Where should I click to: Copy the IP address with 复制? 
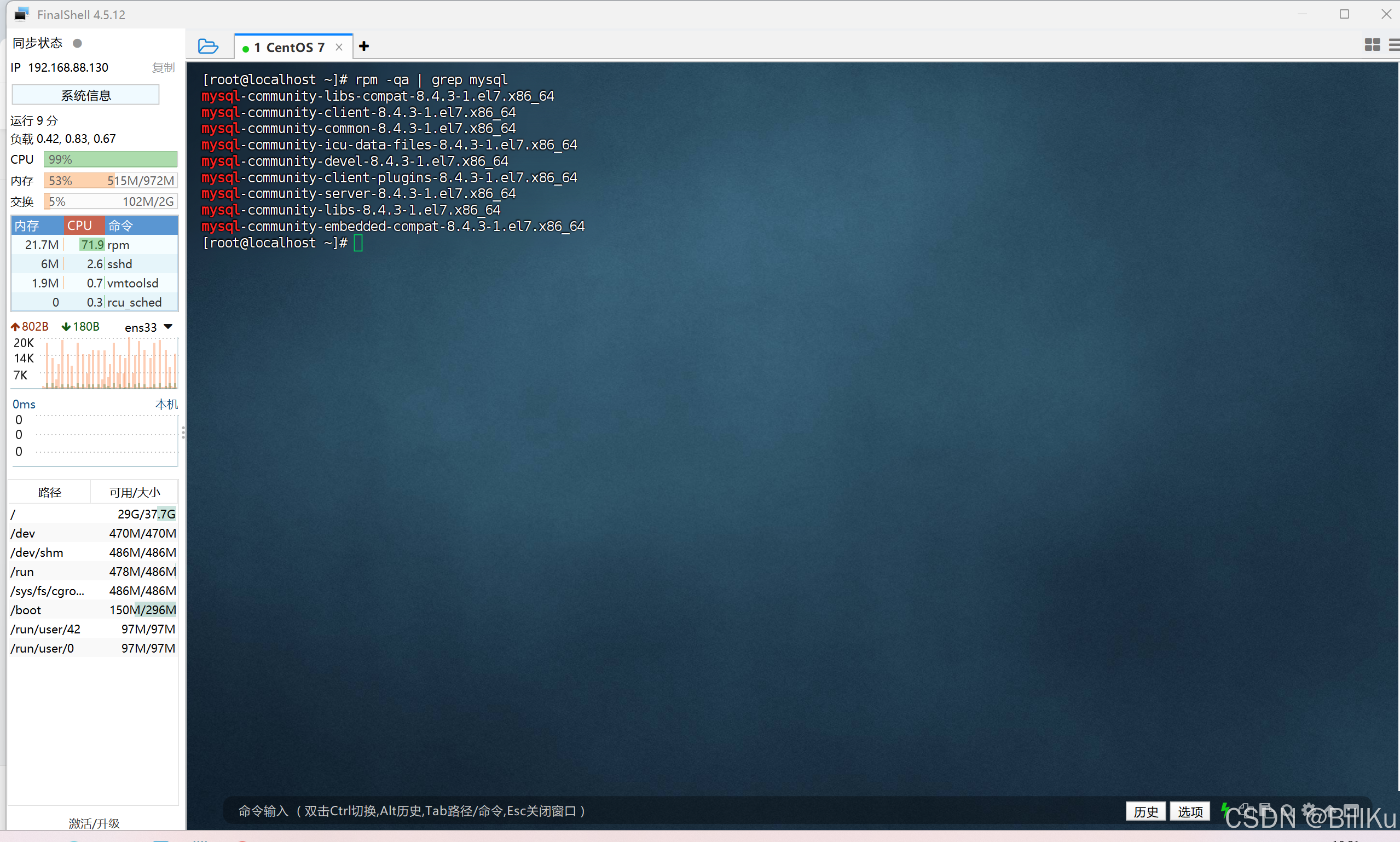coord(163,67)
